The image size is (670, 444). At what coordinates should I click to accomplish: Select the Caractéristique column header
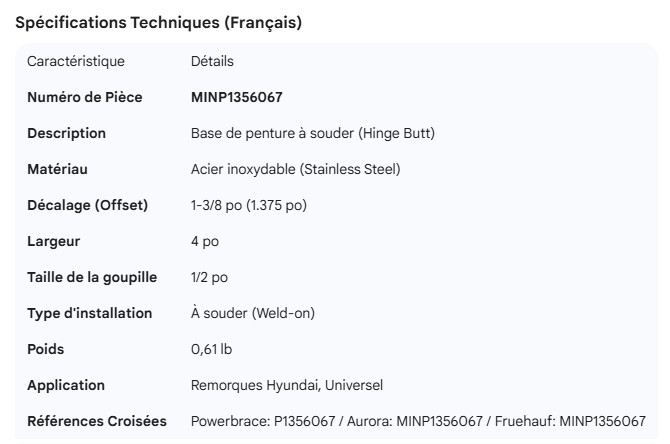tap(76, 62)
